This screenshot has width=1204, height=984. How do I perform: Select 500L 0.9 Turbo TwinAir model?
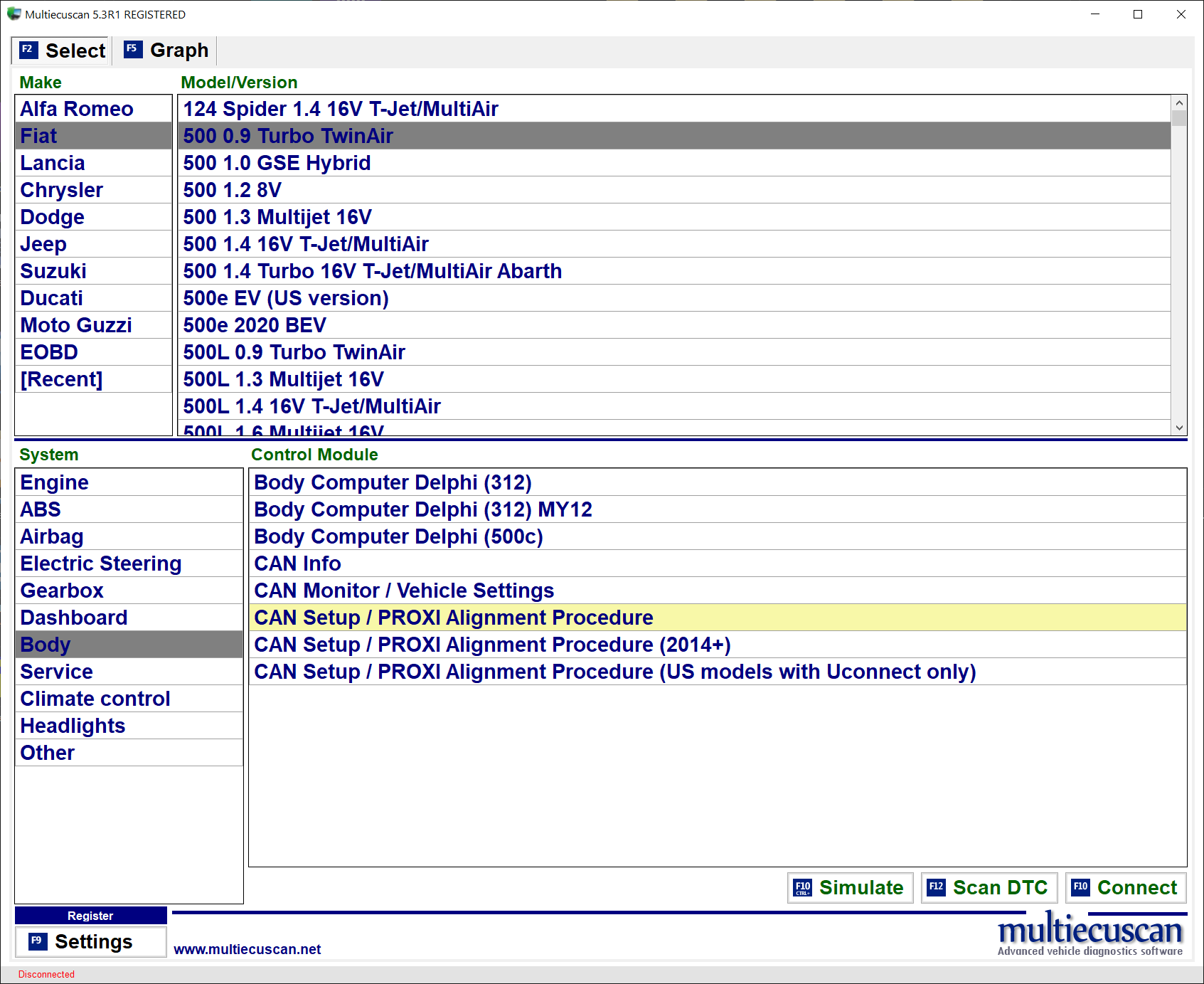[x=674, y=352]
